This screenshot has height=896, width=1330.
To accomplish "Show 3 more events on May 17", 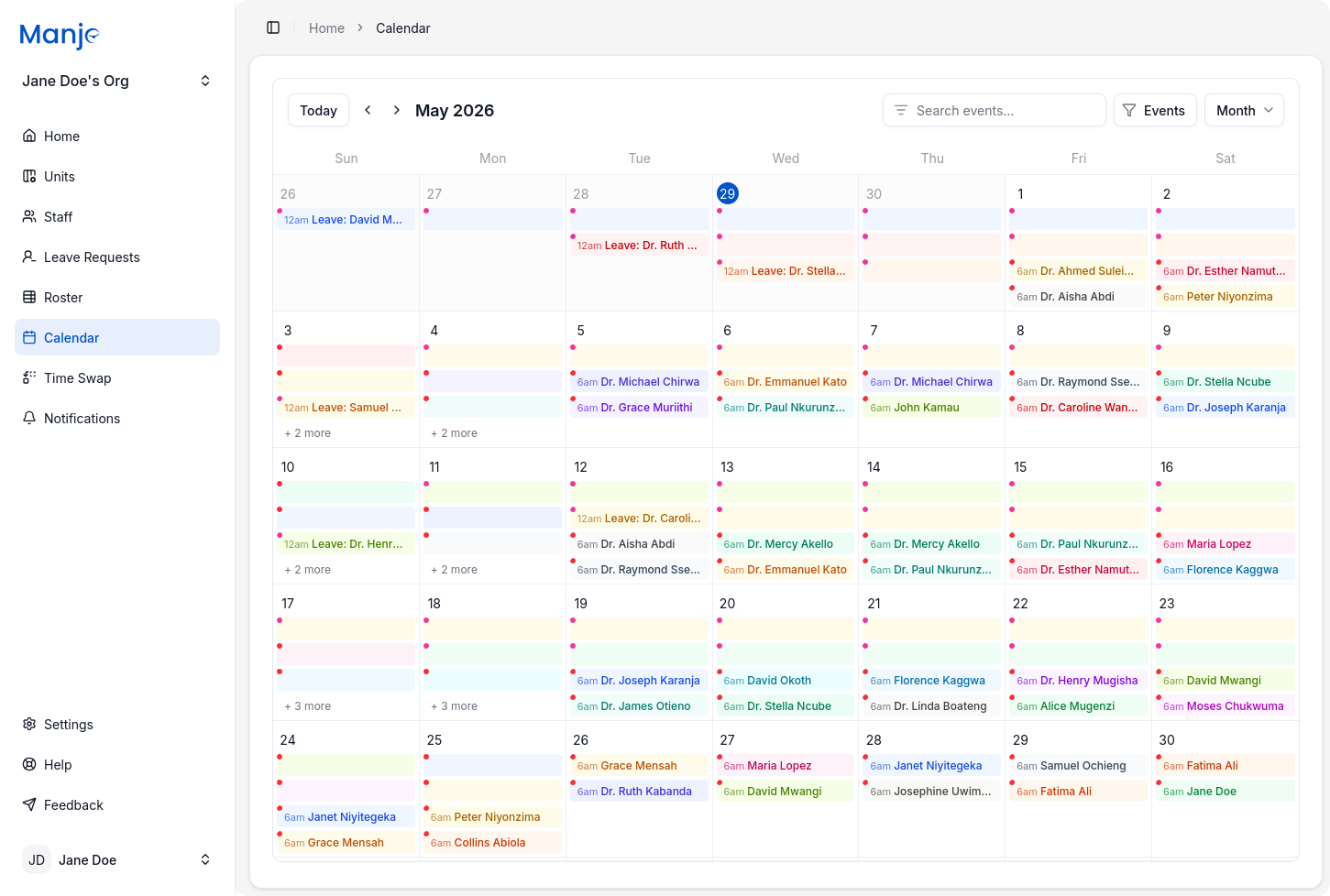I will [308, 706].
